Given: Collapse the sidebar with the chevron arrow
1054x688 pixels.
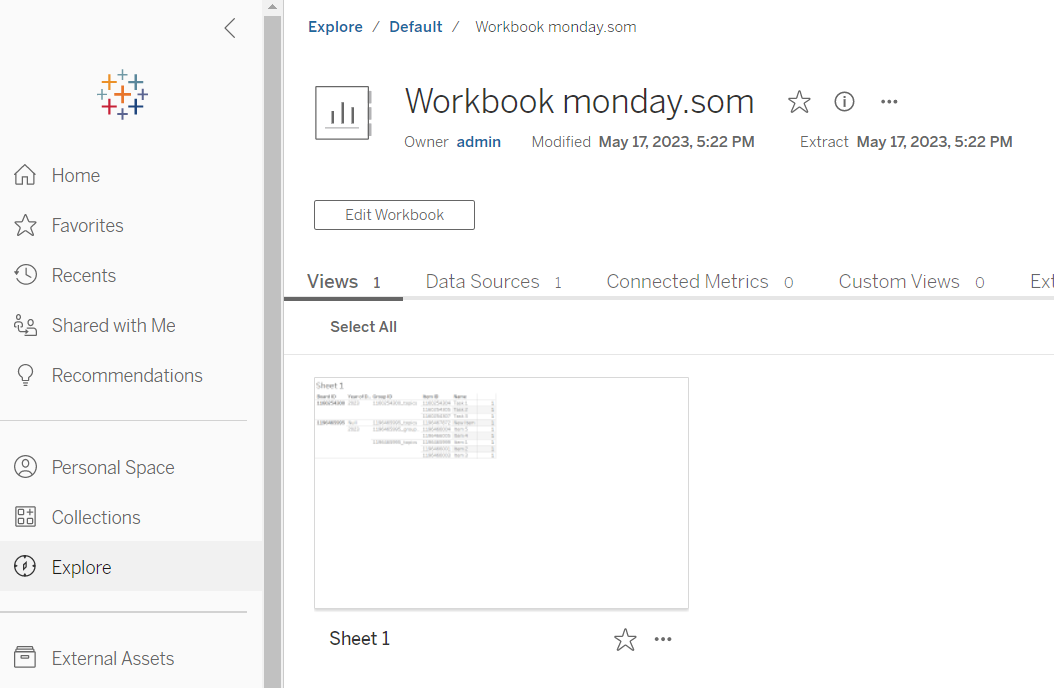Looking at the screenshot, I should 230,28.
